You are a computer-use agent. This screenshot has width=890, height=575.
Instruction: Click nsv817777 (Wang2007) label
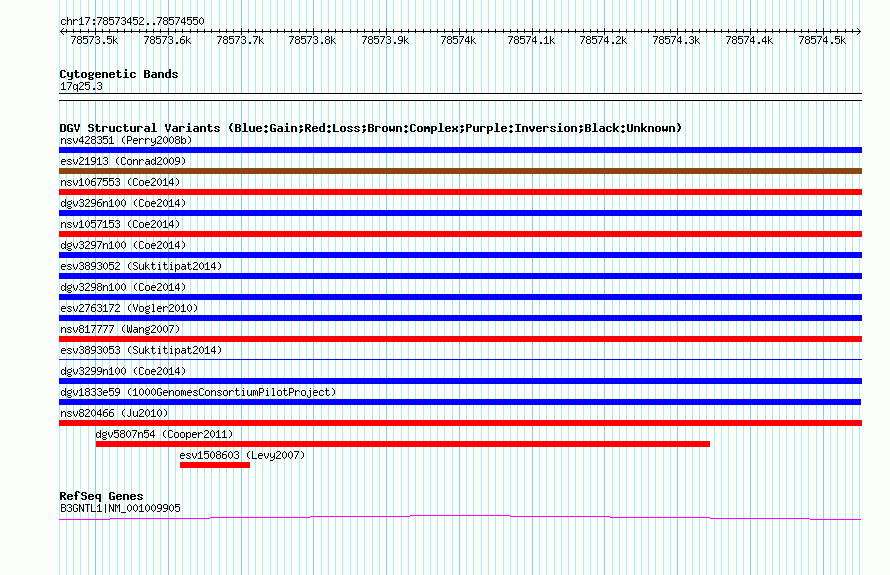pyautogui.click(x=120, y=329)
